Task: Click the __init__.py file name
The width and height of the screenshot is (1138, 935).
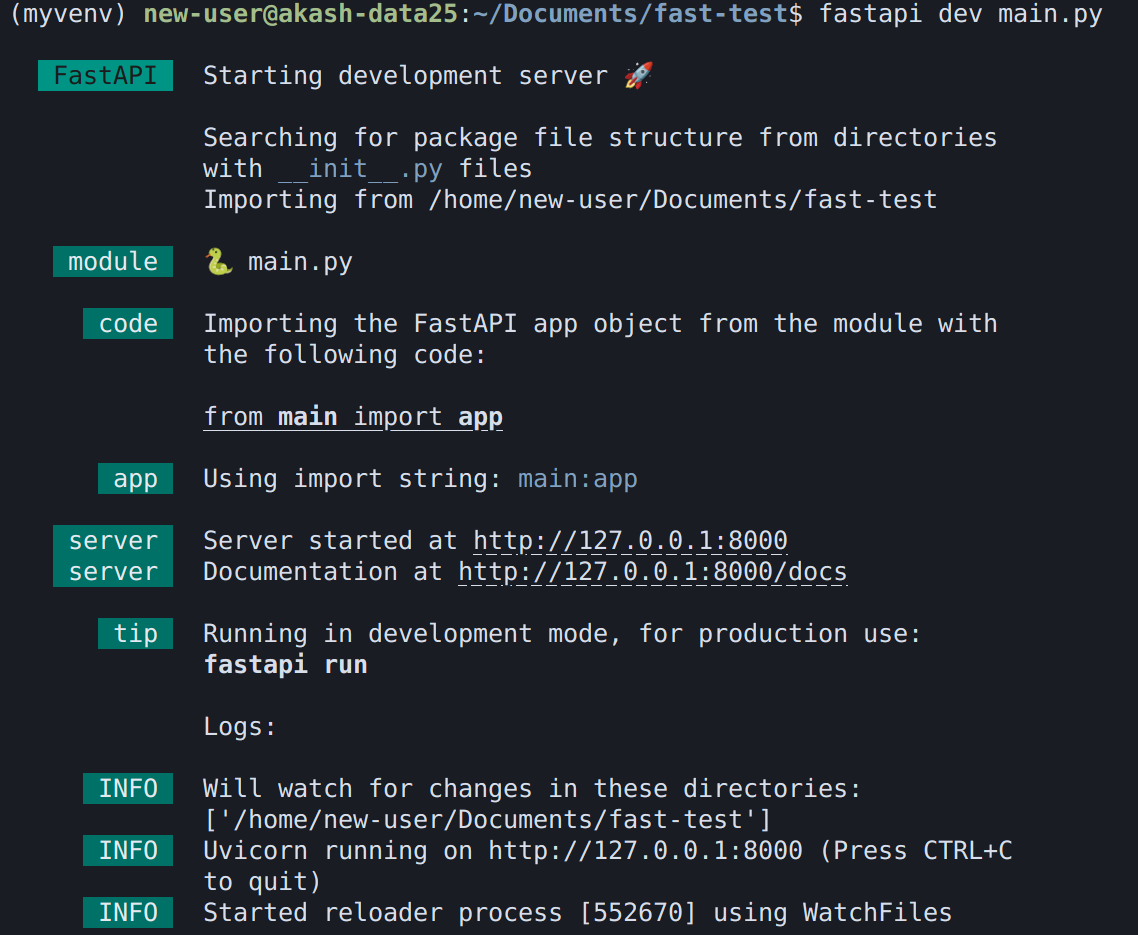Action: pos(360,169)
